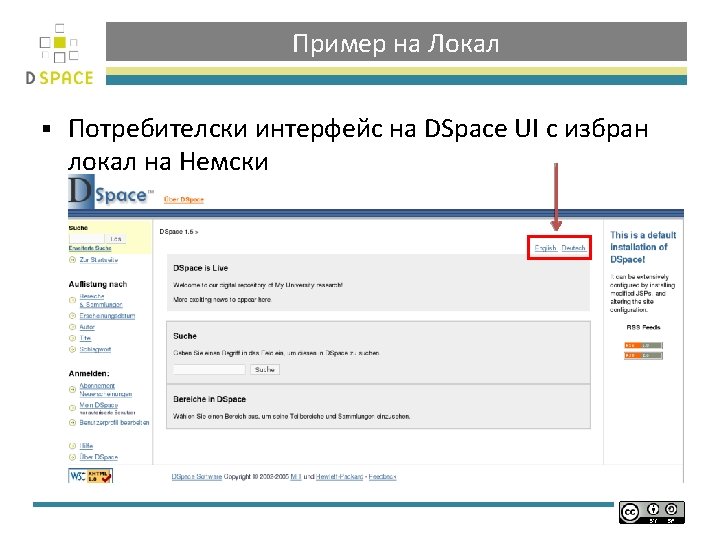
Task: Click the W3C XHTML 1.0 badge
Action: pos(90,476)
